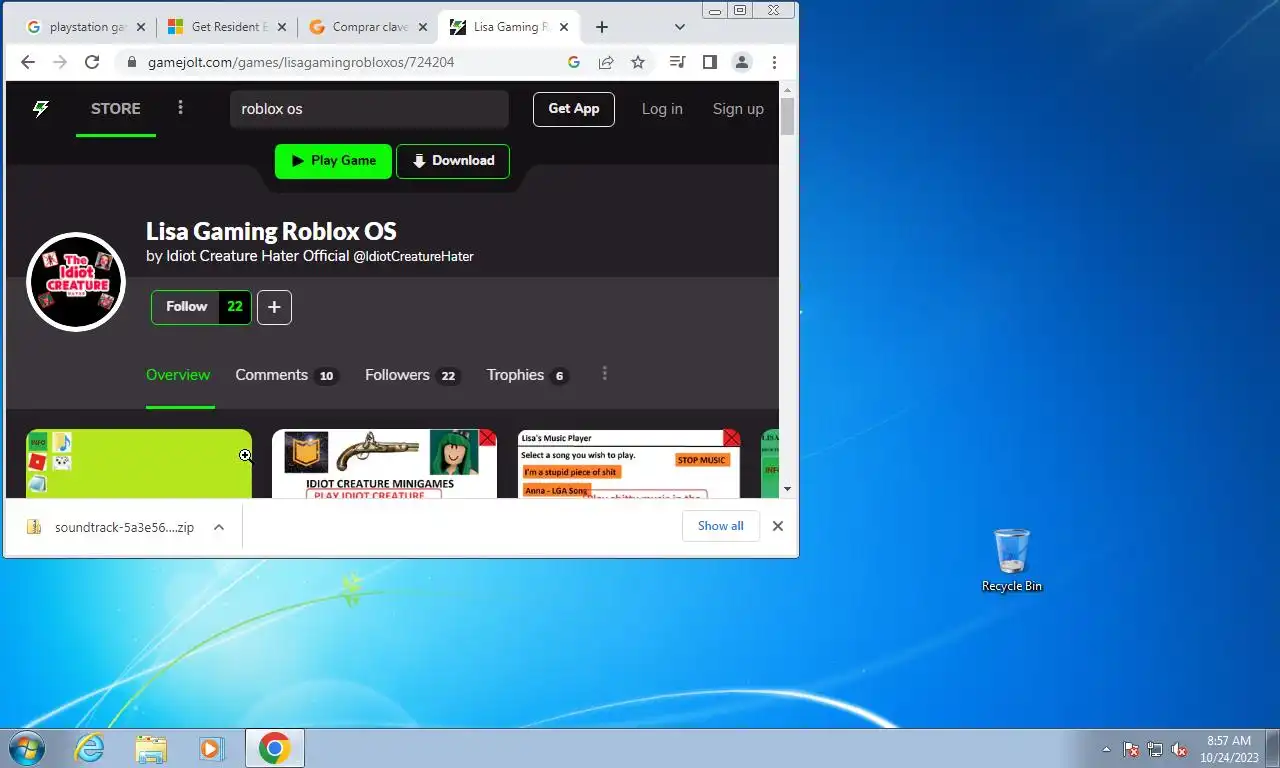
Task: Switch to the playstation tab
Action: [85, 27]
